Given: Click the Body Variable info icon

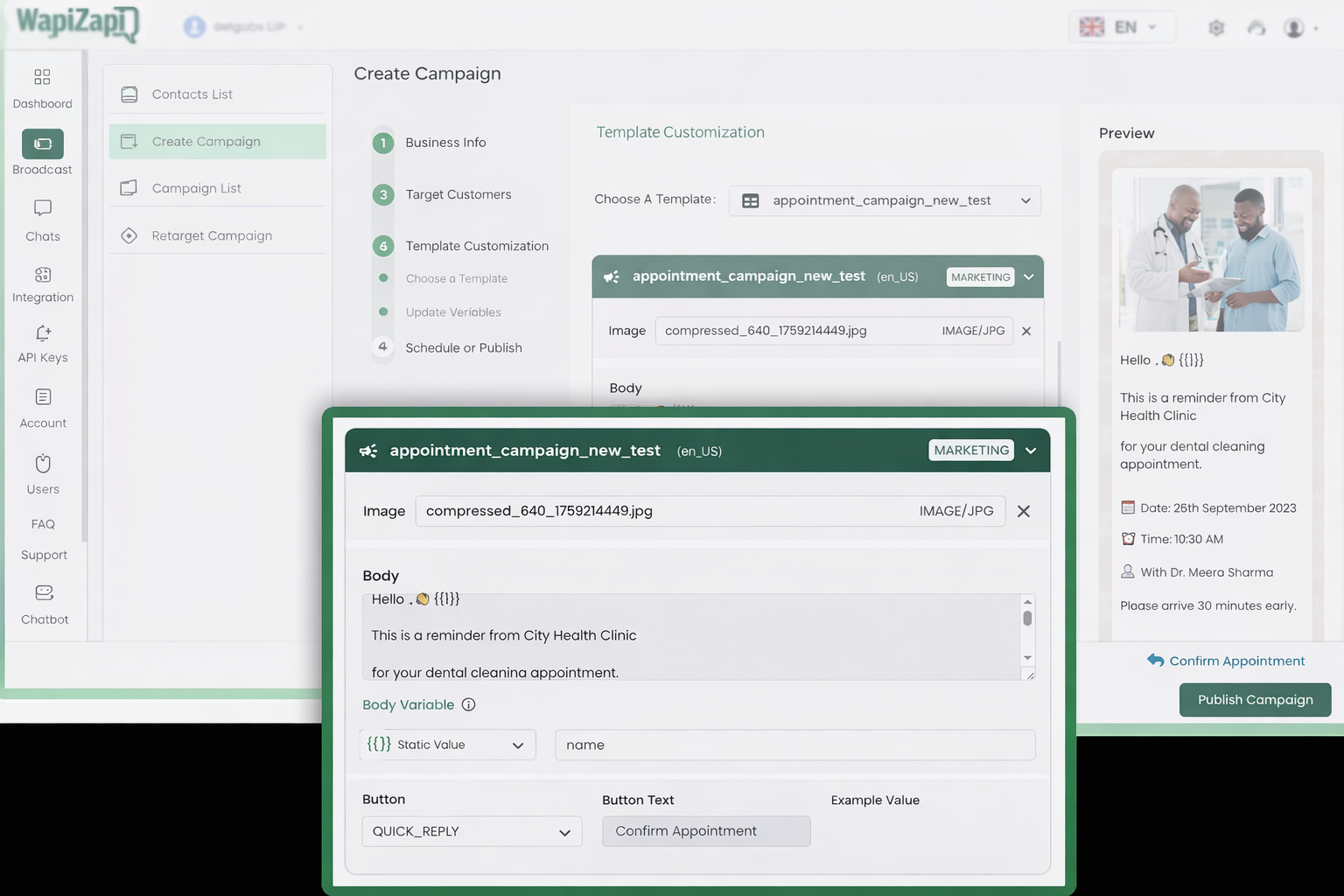Looking at the screenshot, I should click(468, 705).
